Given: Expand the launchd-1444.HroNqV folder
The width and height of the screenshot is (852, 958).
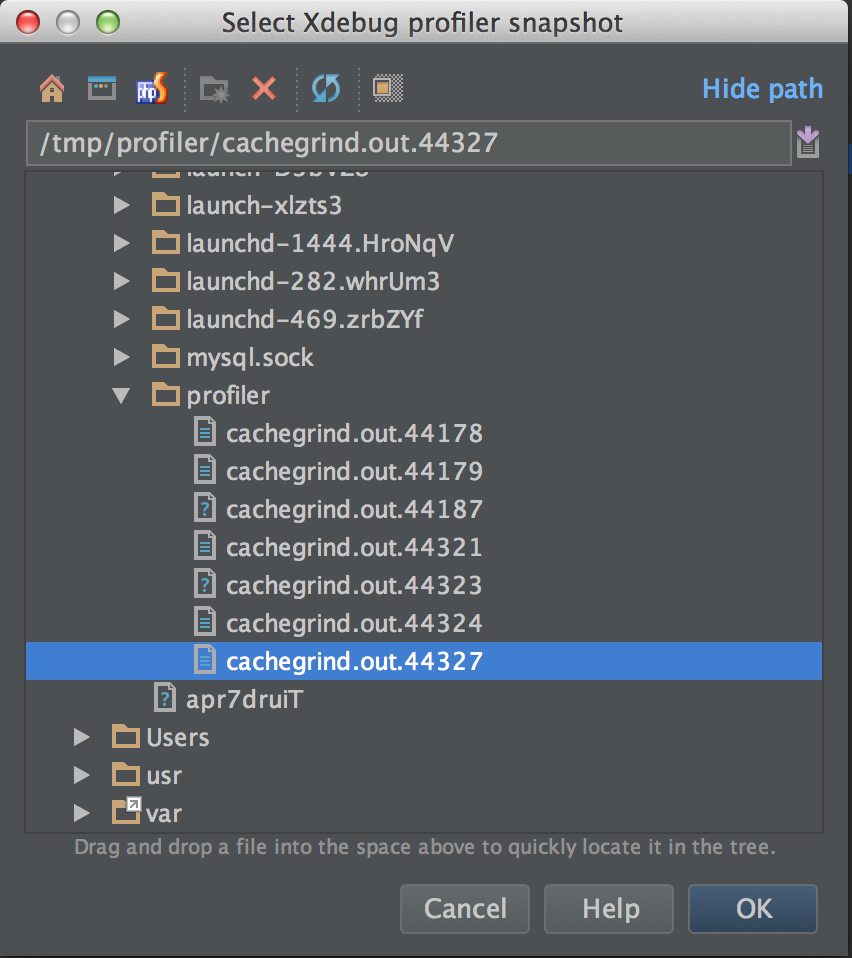Looking at the screenshot, I should pos(122,243).
